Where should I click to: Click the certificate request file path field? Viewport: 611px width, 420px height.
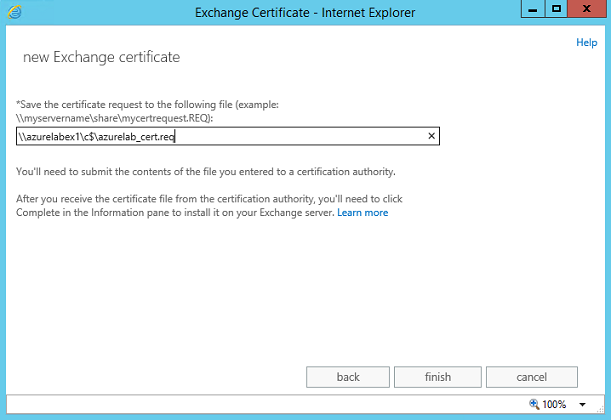point(228,136)
